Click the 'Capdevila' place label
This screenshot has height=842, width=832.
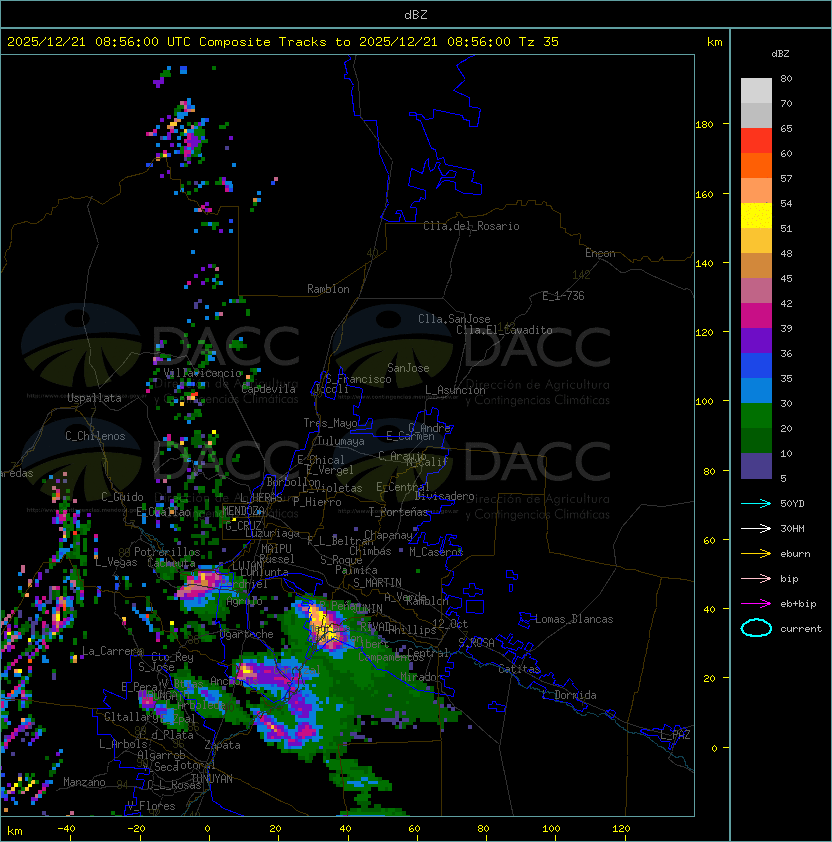(x=269, y=389)
